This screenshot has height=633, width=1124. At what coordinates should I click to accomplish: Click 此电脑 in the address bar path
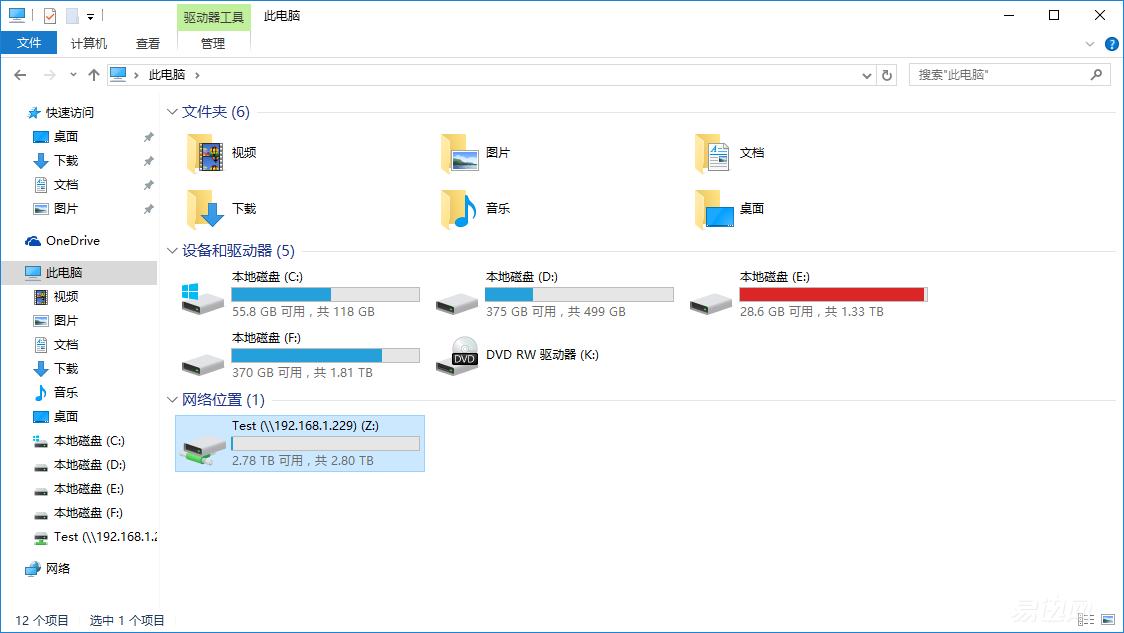[x=167, y=75]
